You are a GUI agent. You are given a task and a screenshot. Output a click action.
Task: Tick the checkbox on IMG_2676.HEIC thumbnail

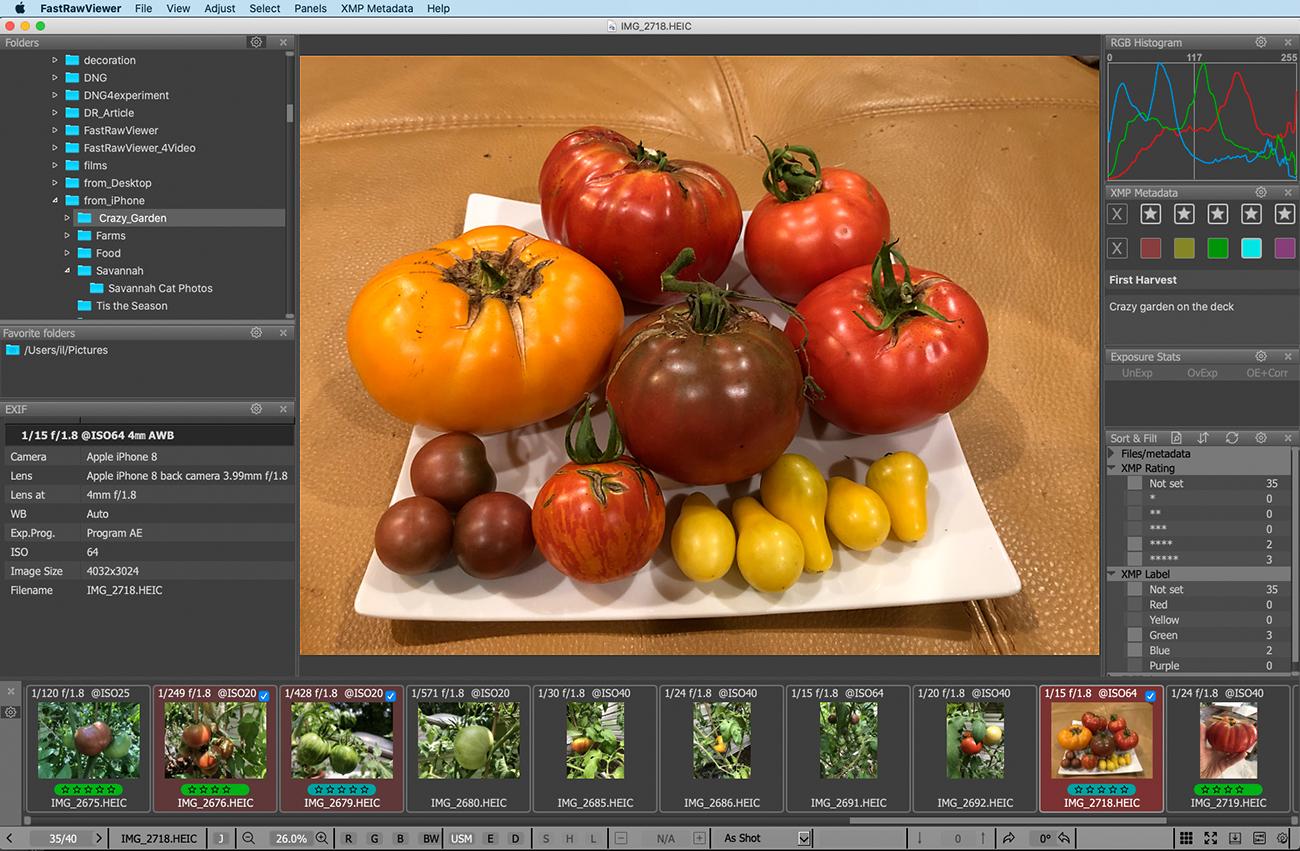pos(264,696)
